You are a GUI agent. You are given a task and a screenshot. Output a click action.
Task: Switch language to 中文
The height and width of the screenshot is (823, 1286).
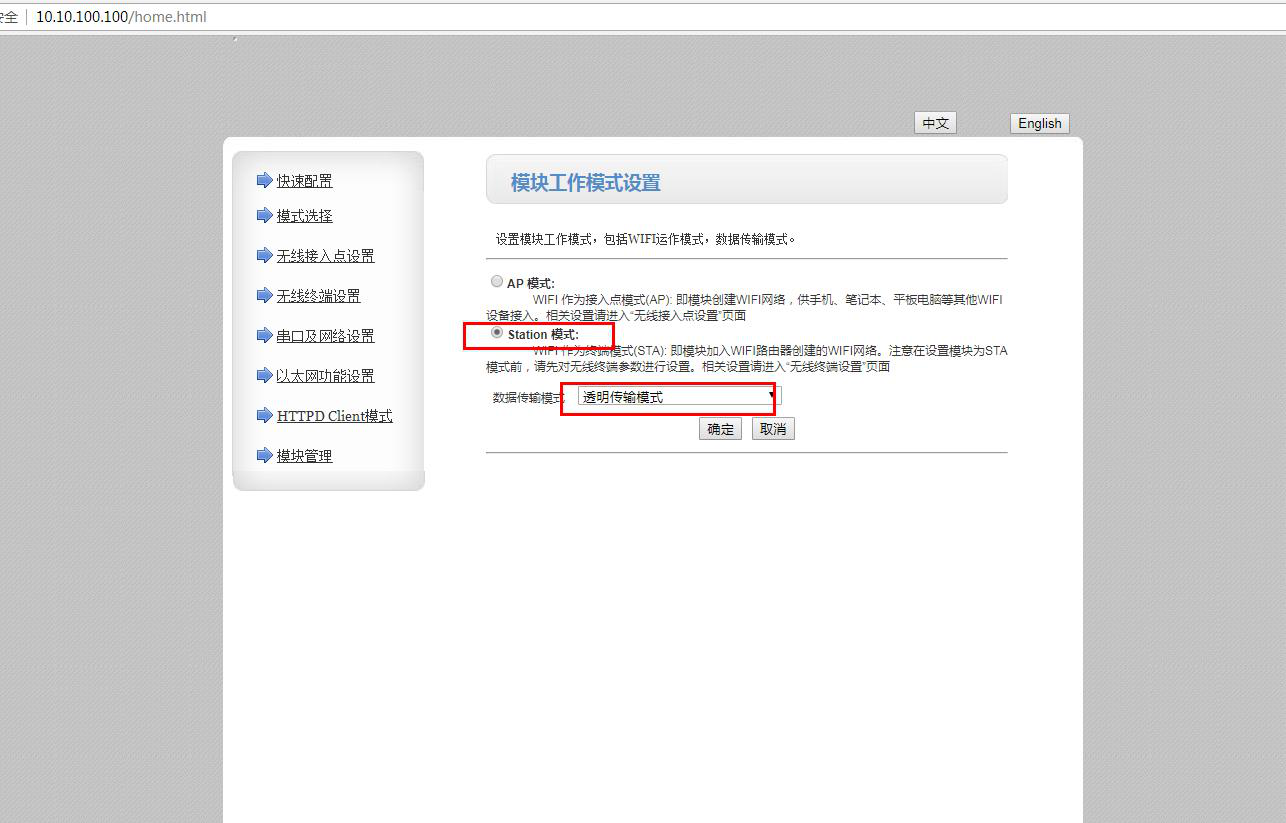click(x=935, y=123)
